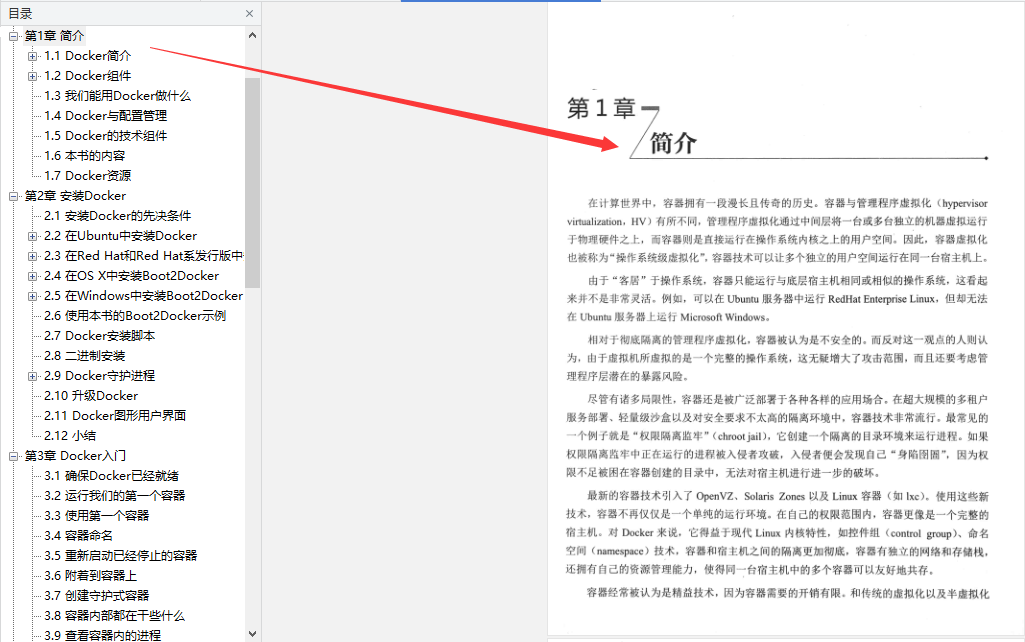Open bookmark 3.6 附着到容器上
This screenshot has height=642, width=1025.
point(90,576)
